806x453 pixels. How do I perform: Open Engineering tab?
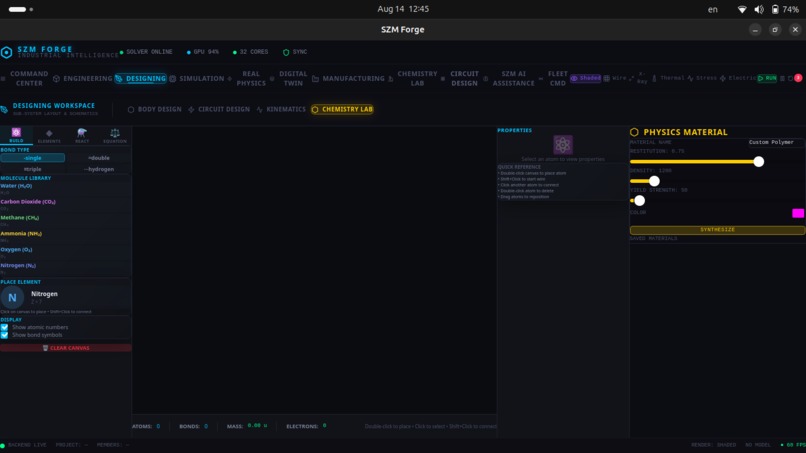[x=83, y=78]
